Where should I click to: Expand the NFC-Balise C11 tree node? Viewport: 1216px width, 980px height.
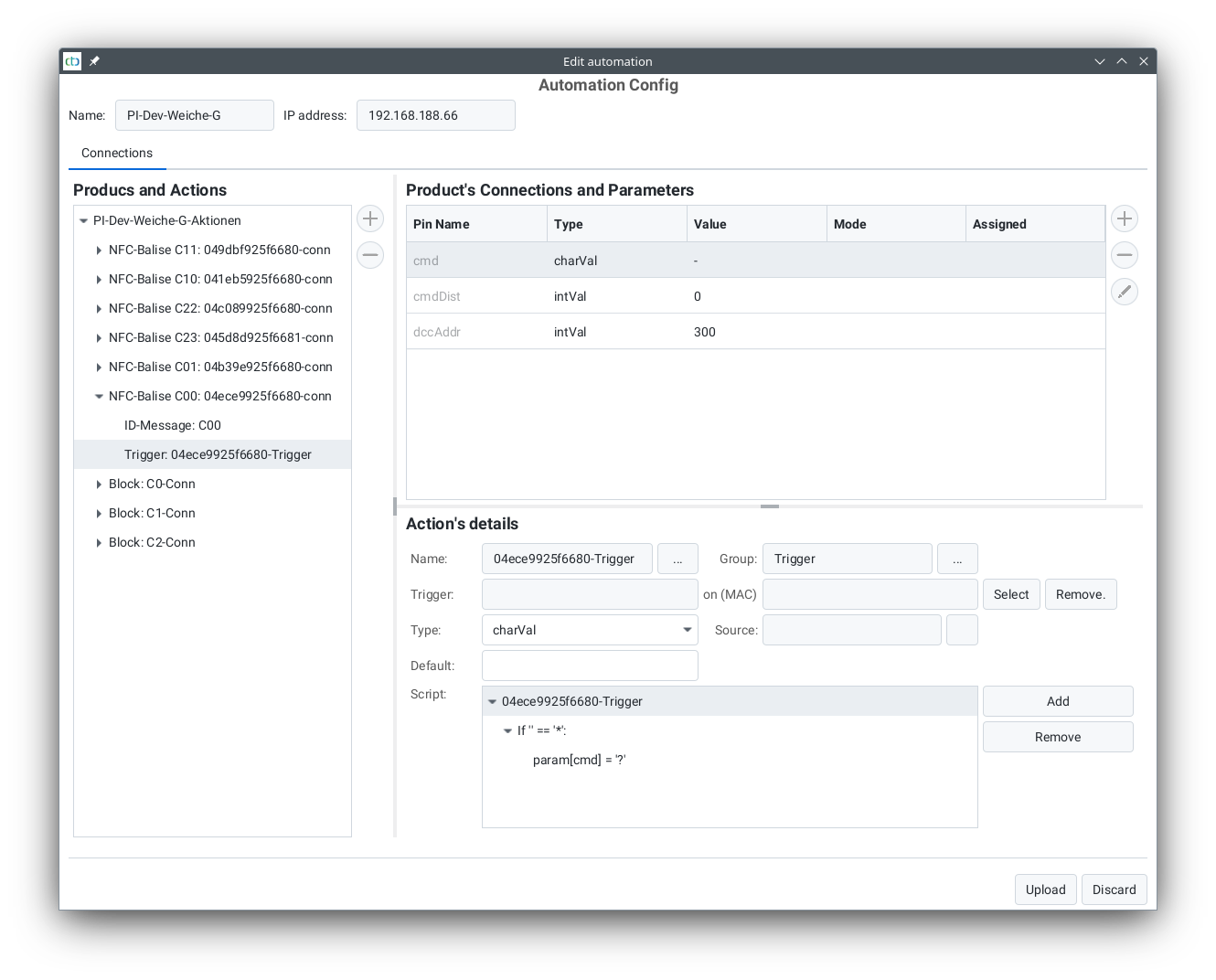click(x=99, y=250)
